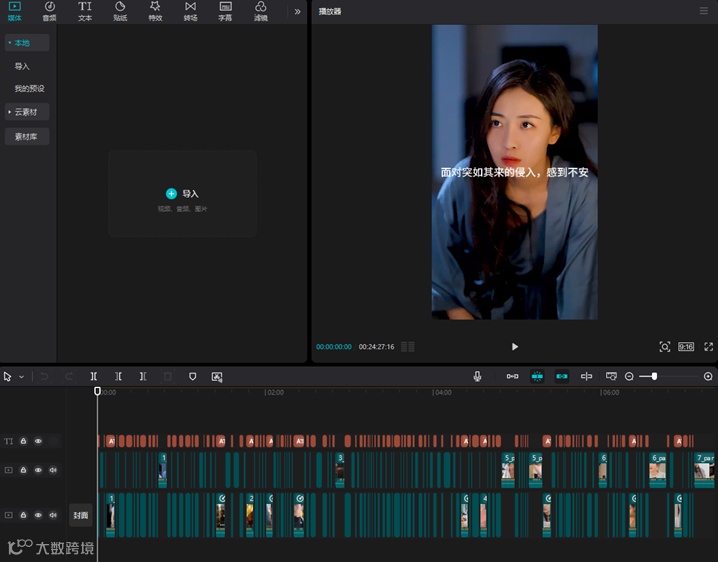Lock the upper video track
This screenshot has height=562, width=718.
(23, 470)
